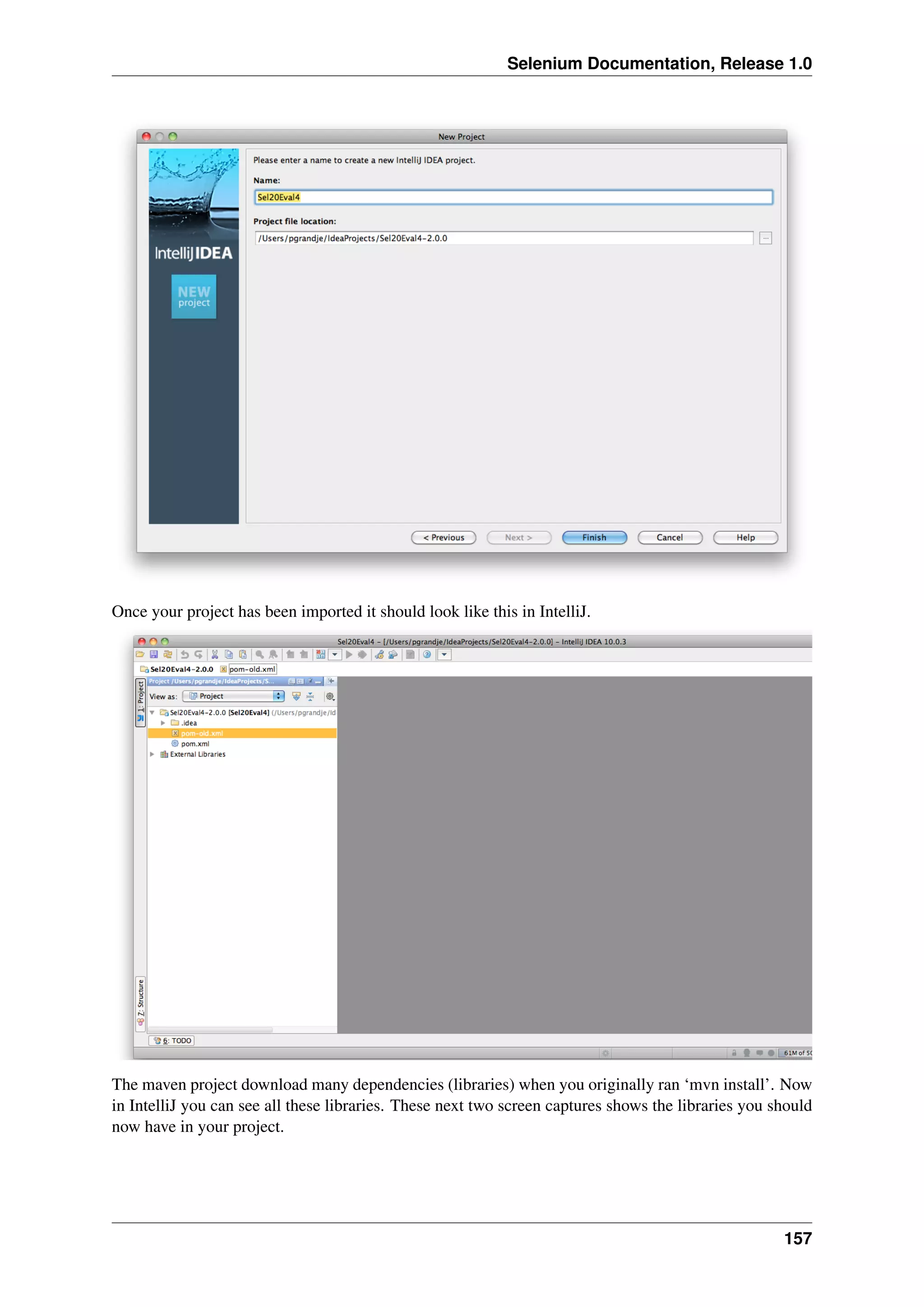Click the Previous button in New Project

point(444,538)
